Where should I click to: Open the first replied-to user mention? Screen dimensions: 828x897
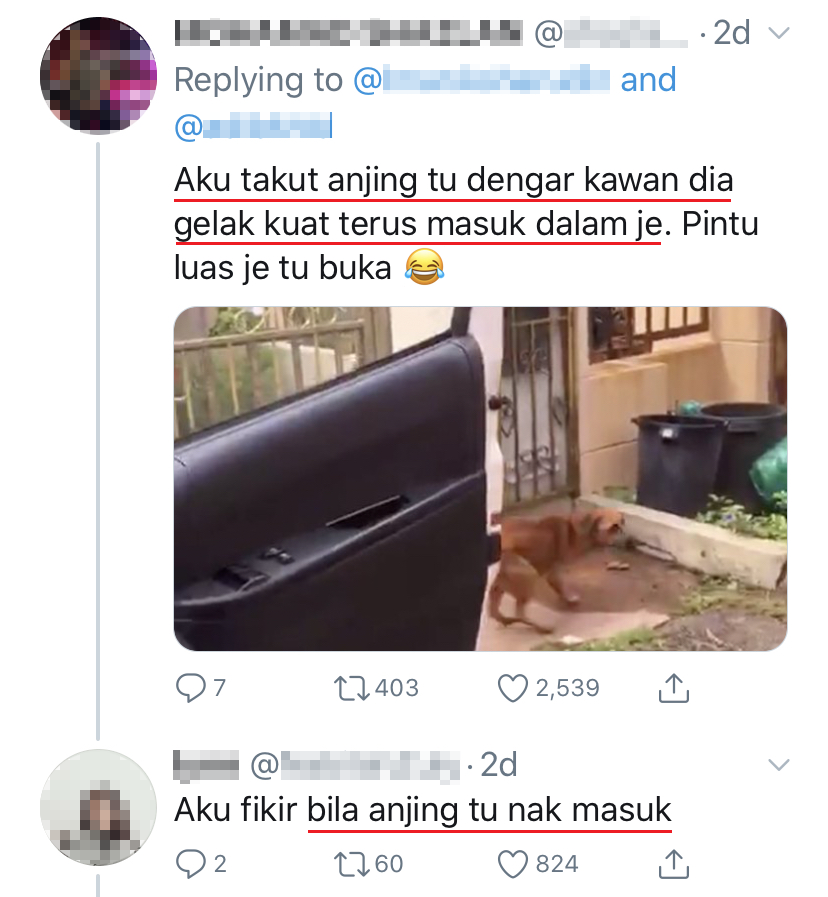pyautogui.click(x=480, y=80)
